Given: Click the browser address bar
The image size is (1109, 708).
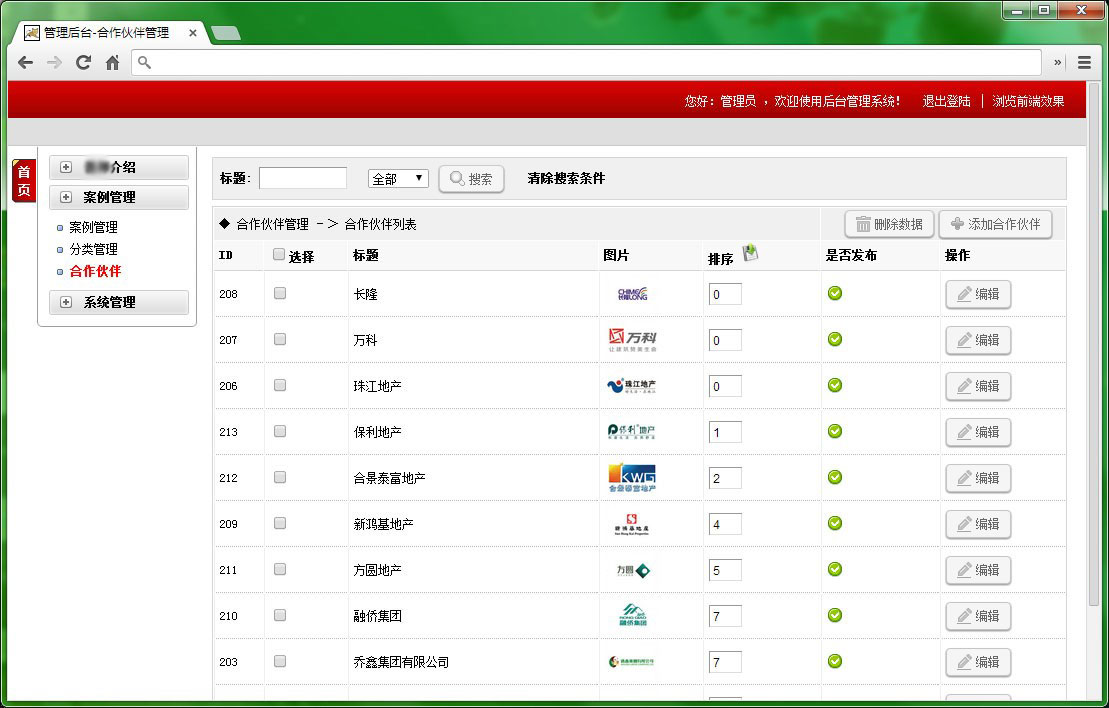Looking at the screenshot, I should tap(586, 62).
